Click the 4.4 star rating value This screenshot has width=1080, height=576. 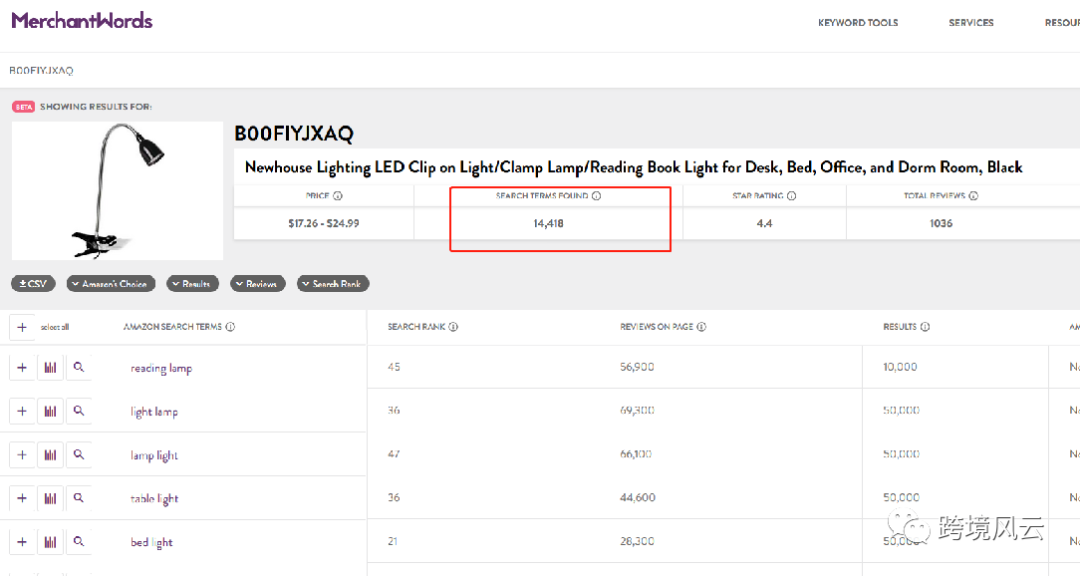pos(764,223)
